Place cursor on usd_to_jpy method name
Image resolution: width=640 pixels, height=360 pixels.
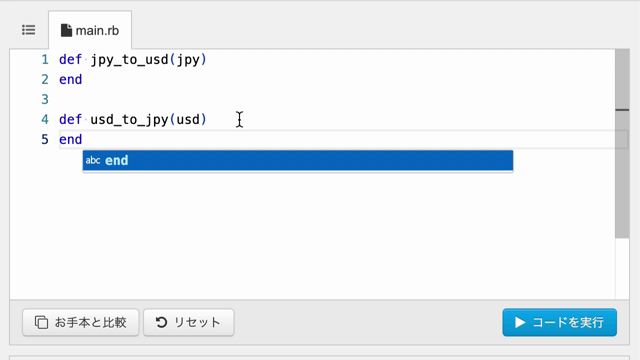[129, 120]
